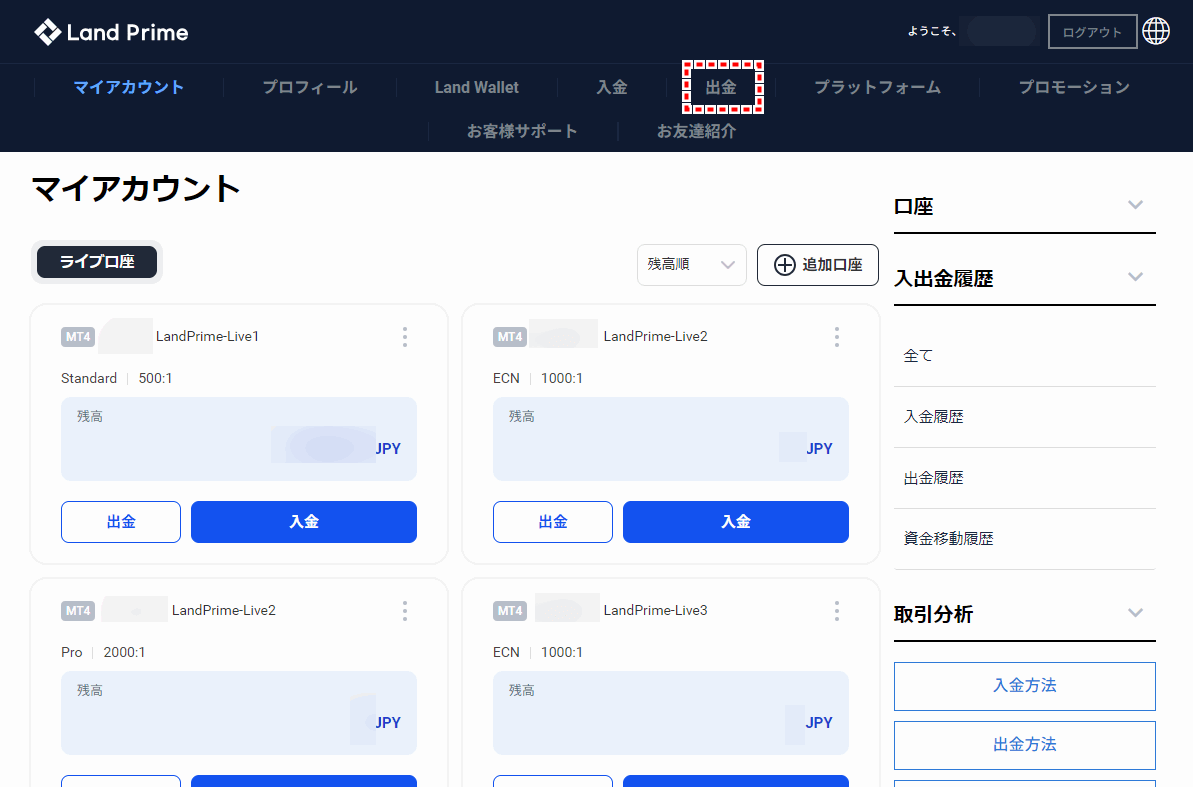Open Land Wallet menu item
1193x787 pixels.
click(476, 88)
